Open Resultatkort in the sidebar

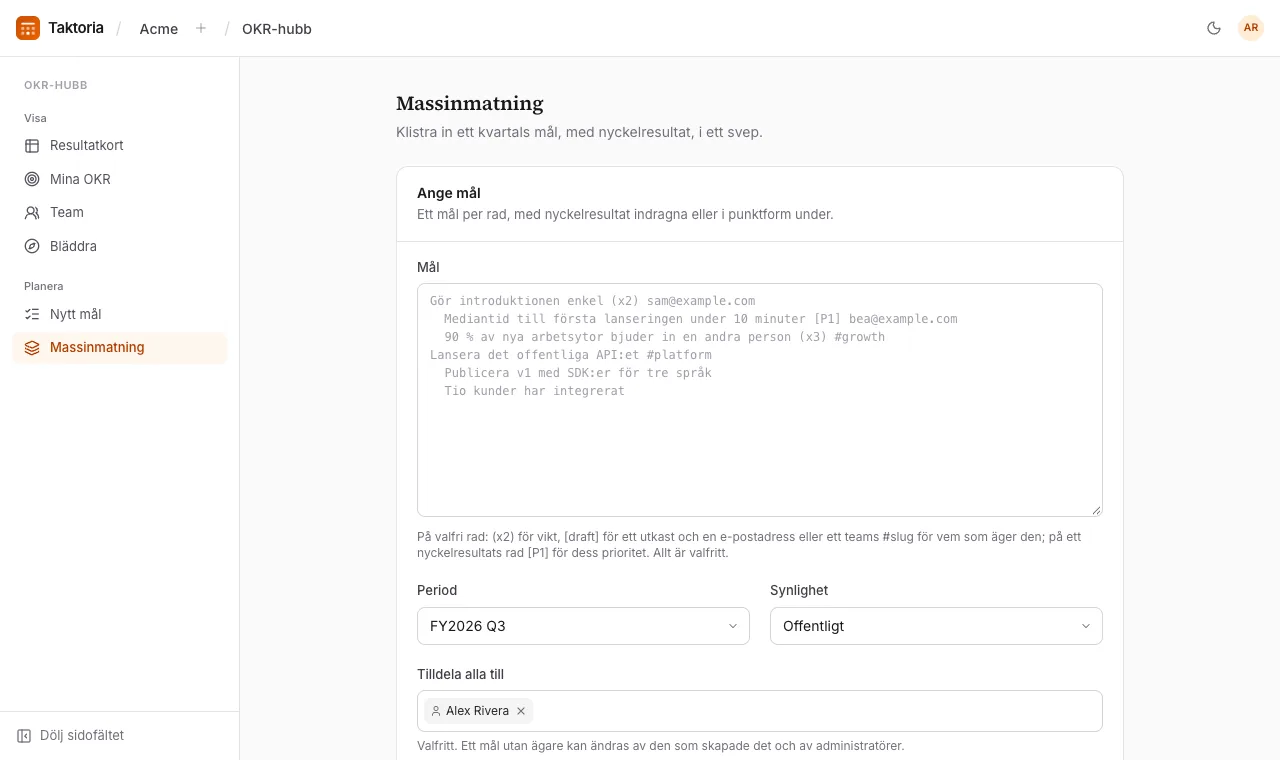tap(119, 145)
